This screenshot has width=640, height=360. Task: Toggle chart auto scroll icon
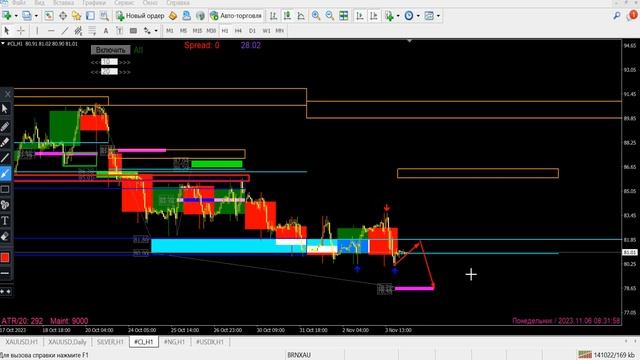(x=360, y=16)
